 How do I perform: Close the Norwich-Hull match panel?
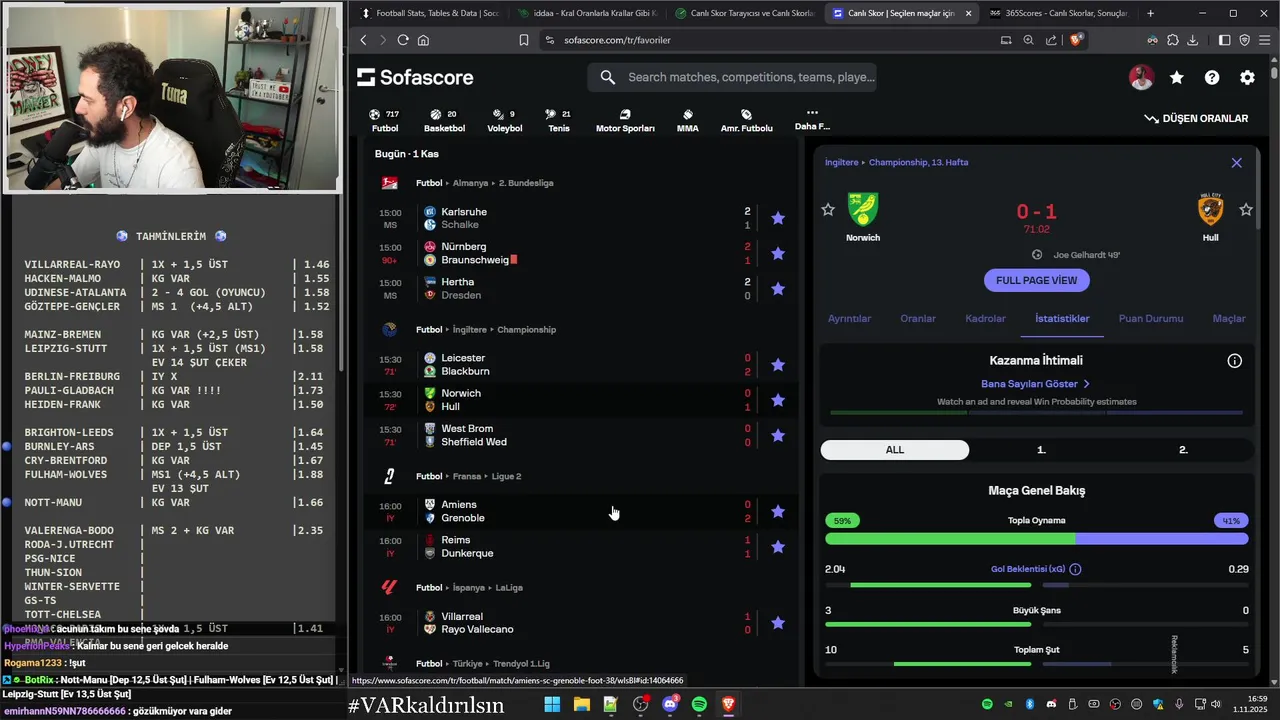tap(1236, 162)
